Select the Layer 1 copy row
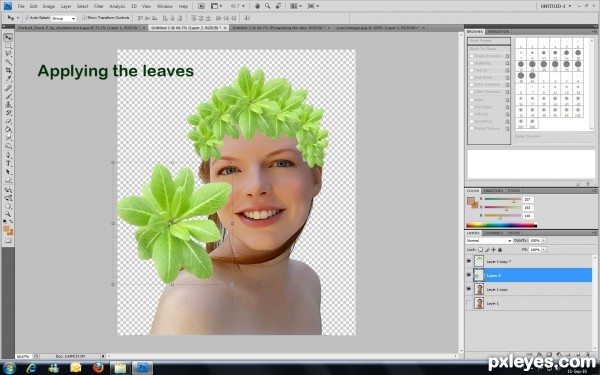Viewport: 600px width, 375px height. click(528, 289)
